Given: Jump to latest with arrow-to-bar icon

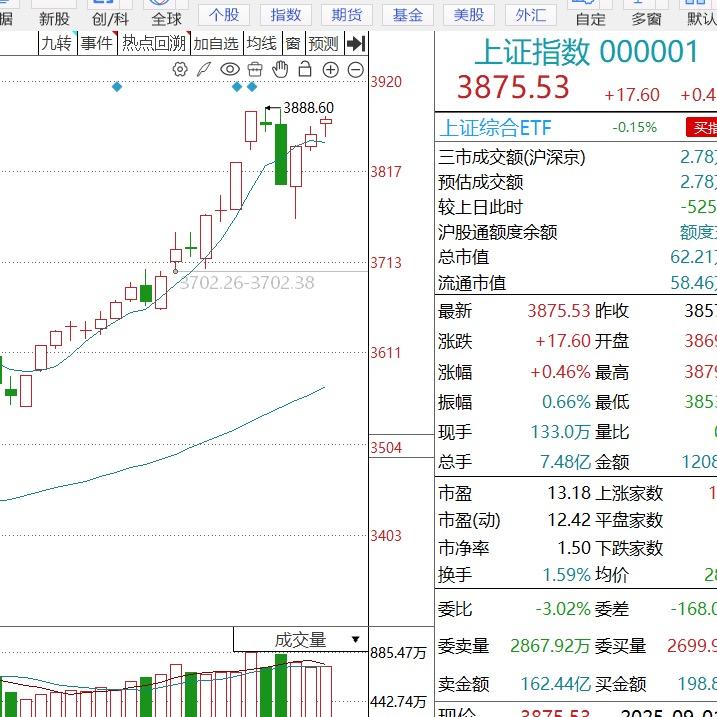Looking at the screenshot, I should pos(356,43).
